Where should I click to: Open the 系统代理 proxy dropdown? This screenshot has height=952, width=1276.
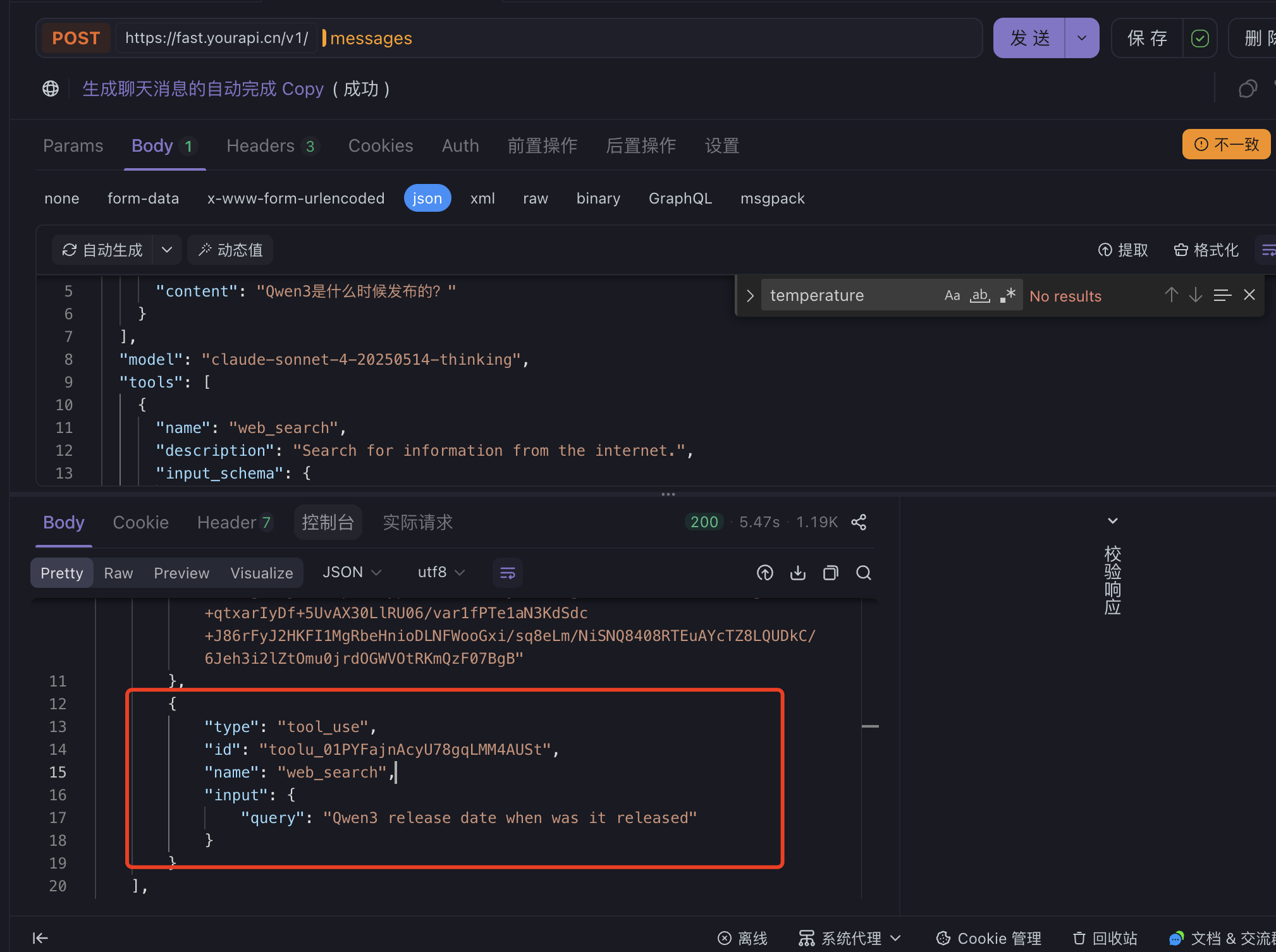click(x=850, y=939)
